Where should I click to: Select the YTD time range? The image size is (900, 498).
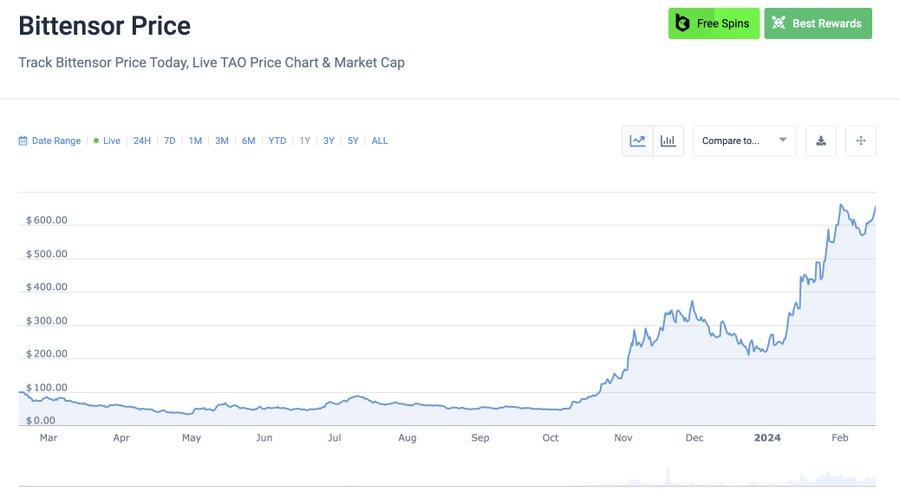(x=277, y=141)
